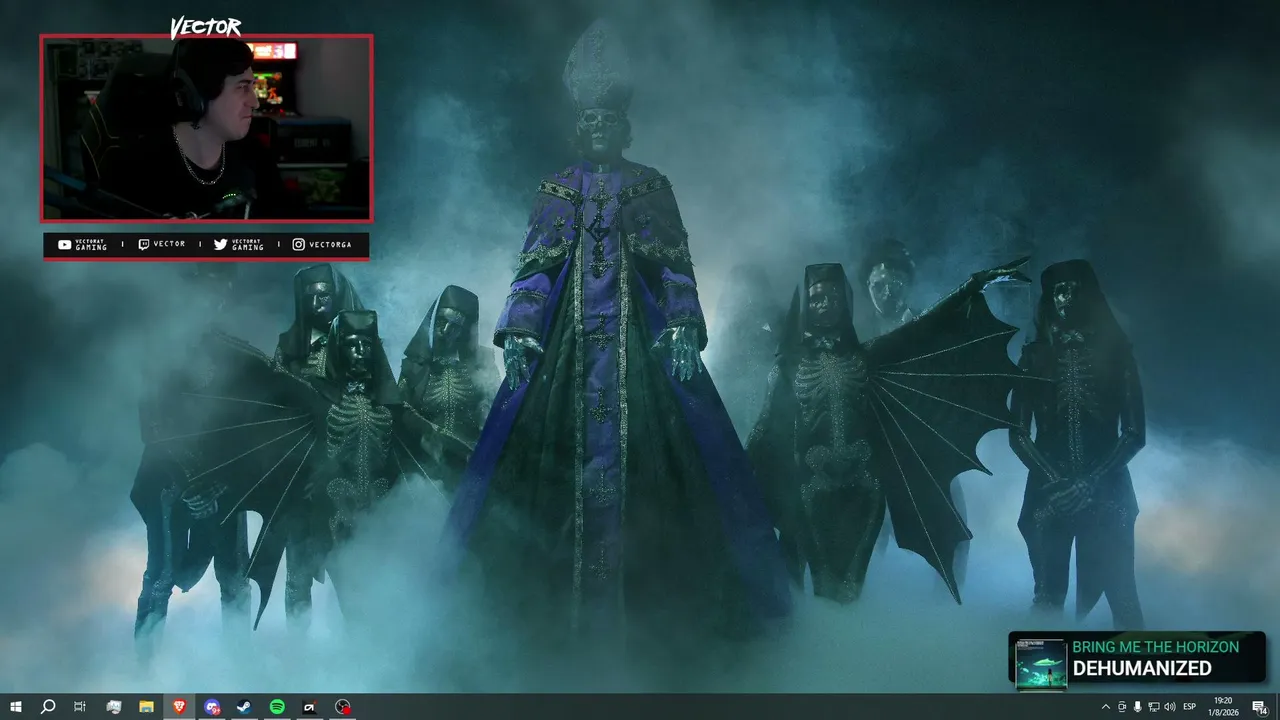Open the network tray icon
The height and width of the screenshot is (720, 1280).
click(1154, 707)
